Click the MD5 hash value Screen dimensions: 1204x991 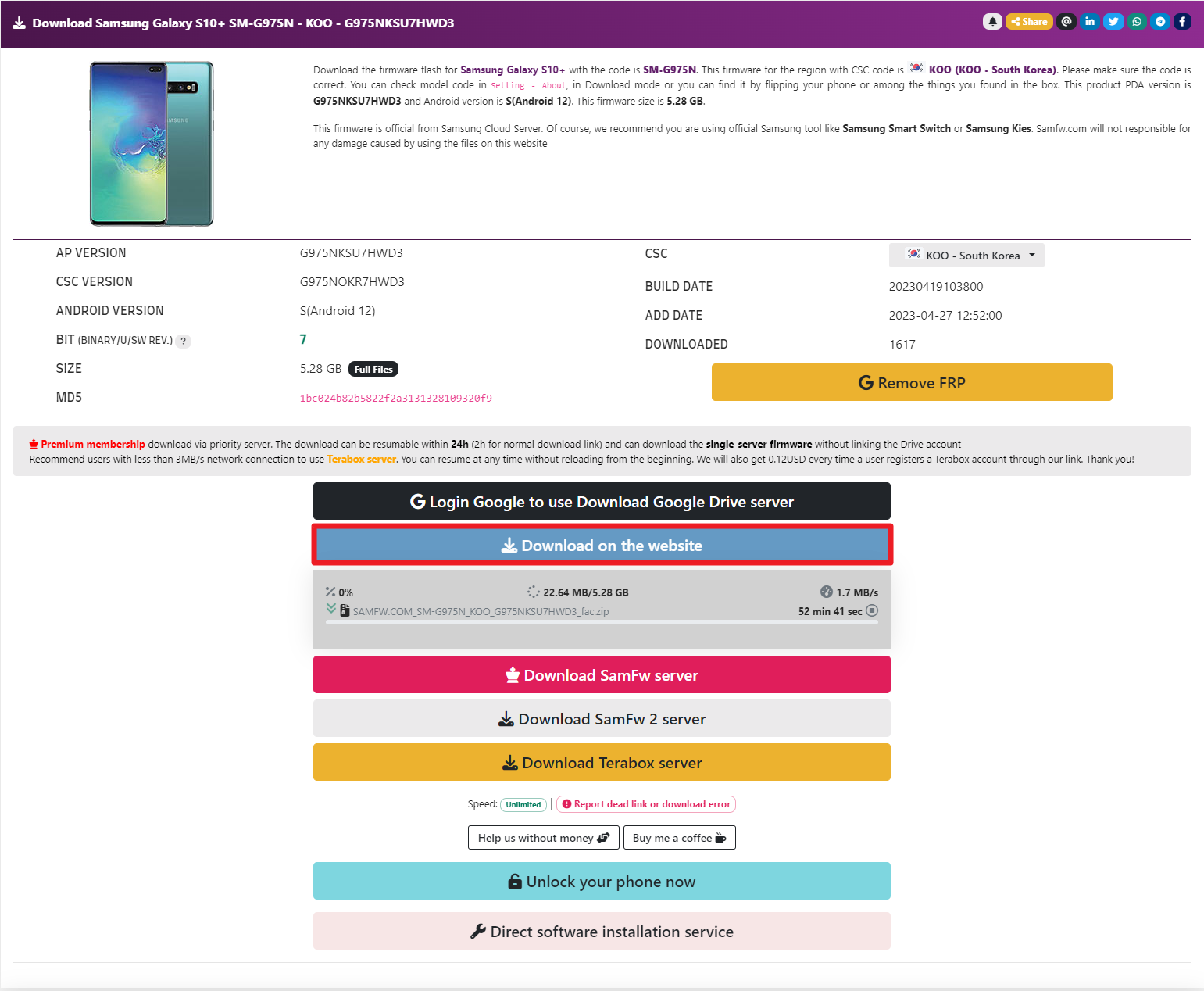tap(396, 399)
